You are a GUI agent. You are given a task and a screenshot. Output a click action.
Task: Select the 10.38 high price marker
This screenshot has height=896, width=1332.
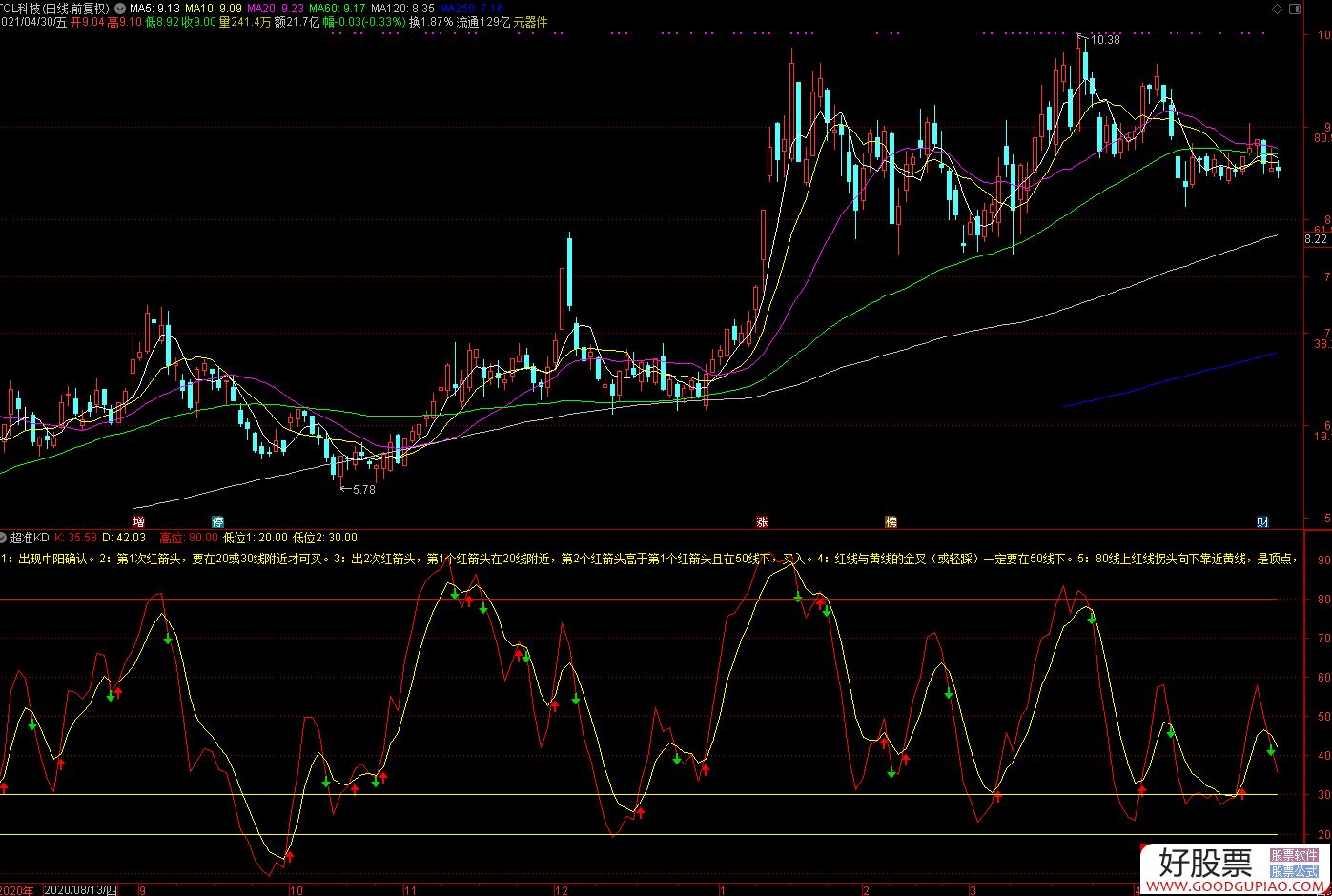coord(1104,40)
